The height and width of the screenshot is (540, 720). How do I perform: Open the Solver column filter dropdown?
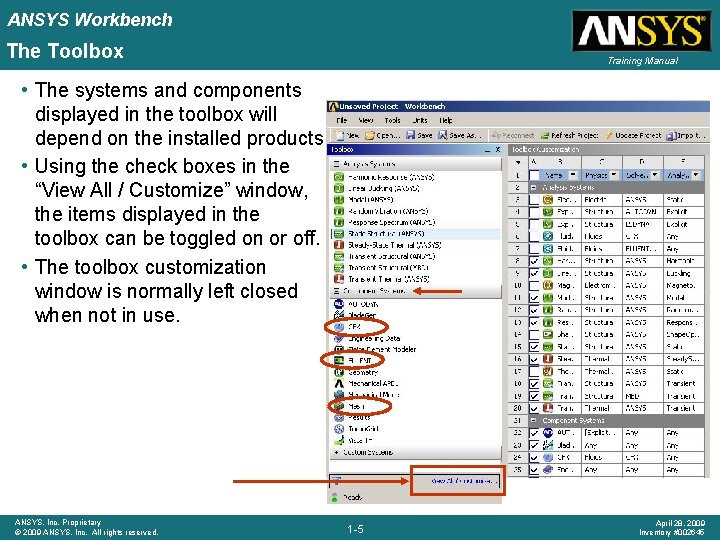point(655,175)
